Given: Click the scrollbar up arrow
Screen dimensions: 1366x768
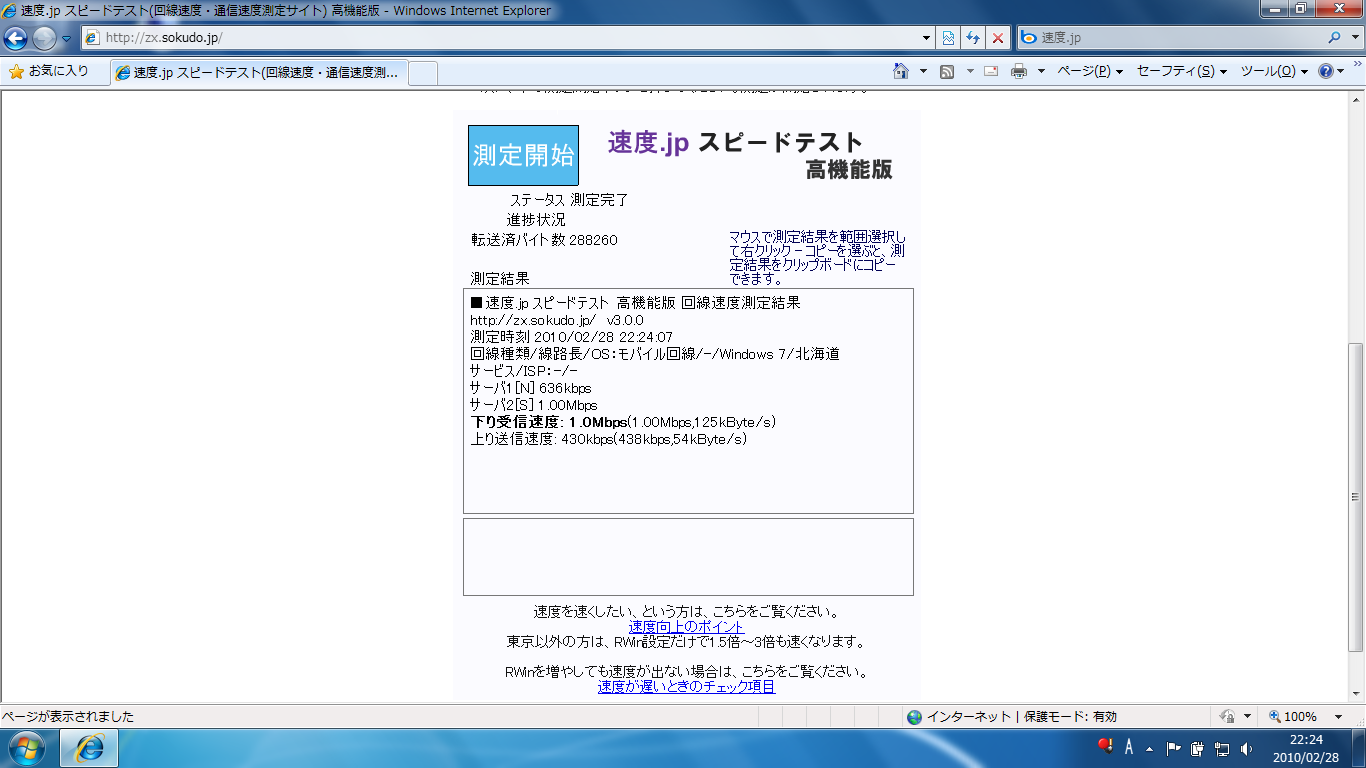Looking at the screenshot, I should click(x=1356, y=99).
